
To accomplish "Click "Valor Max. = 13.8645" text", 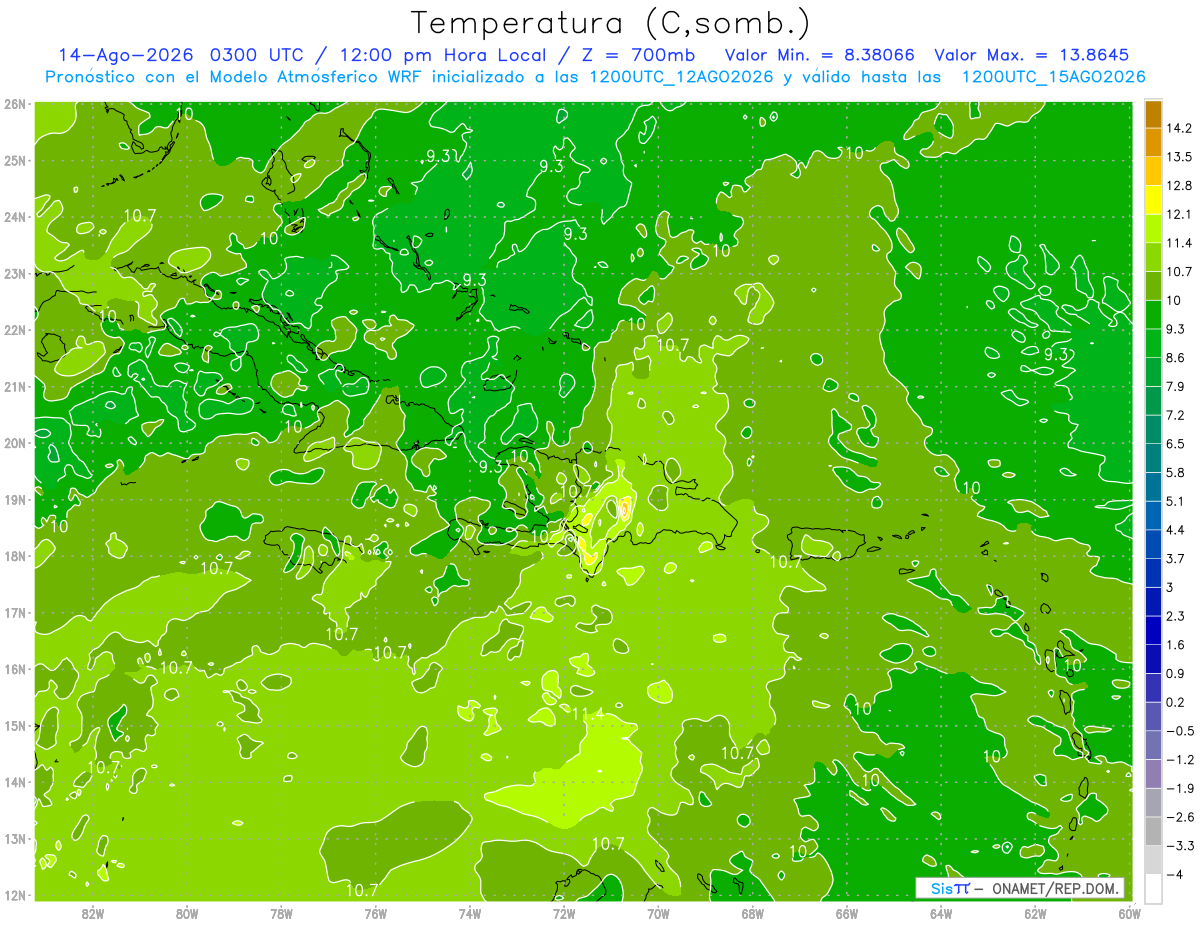I will point(1034,55).
